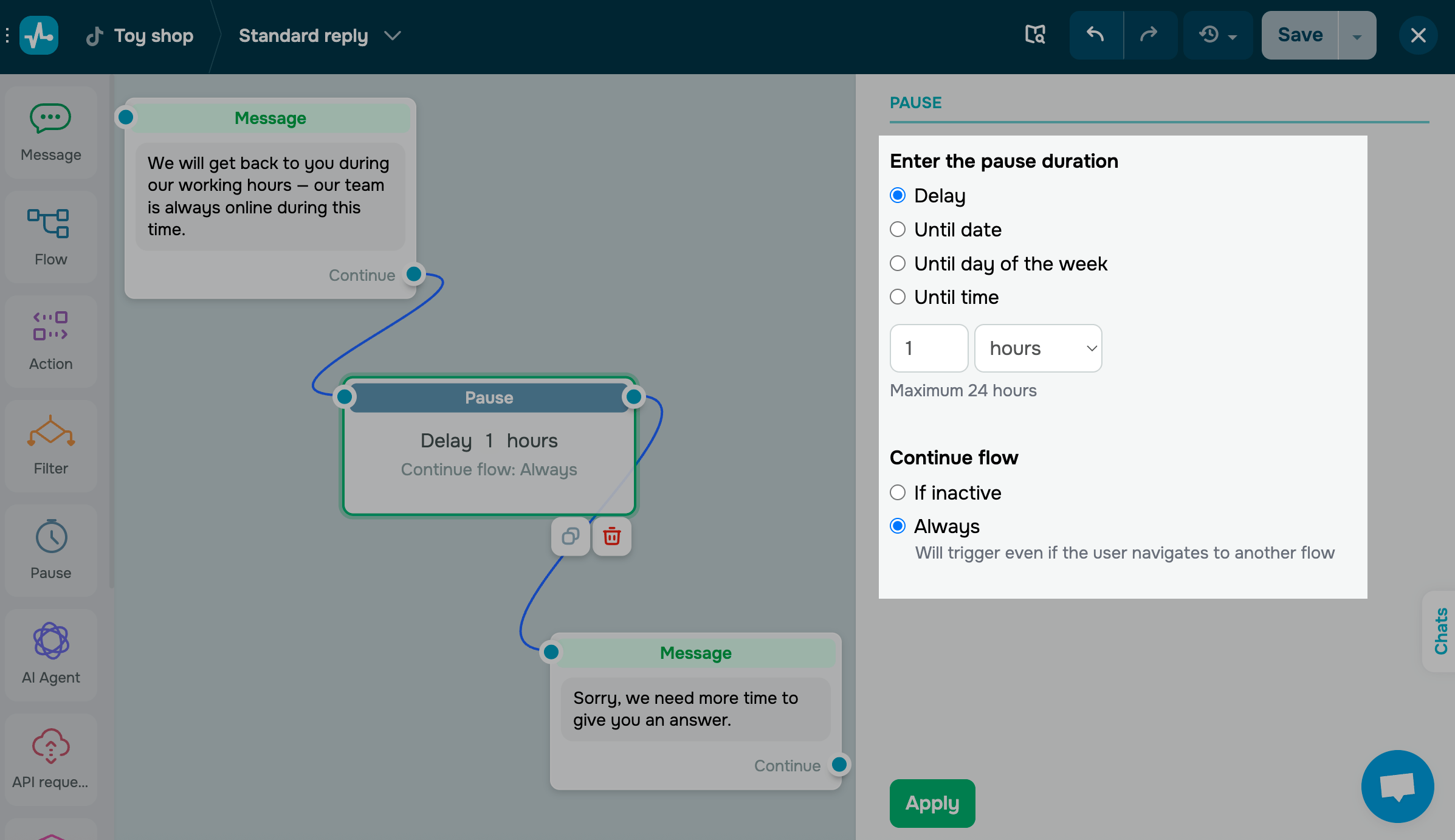
Task: Select the Until date option
Action: pyautogui.click(x=897, y=230)
